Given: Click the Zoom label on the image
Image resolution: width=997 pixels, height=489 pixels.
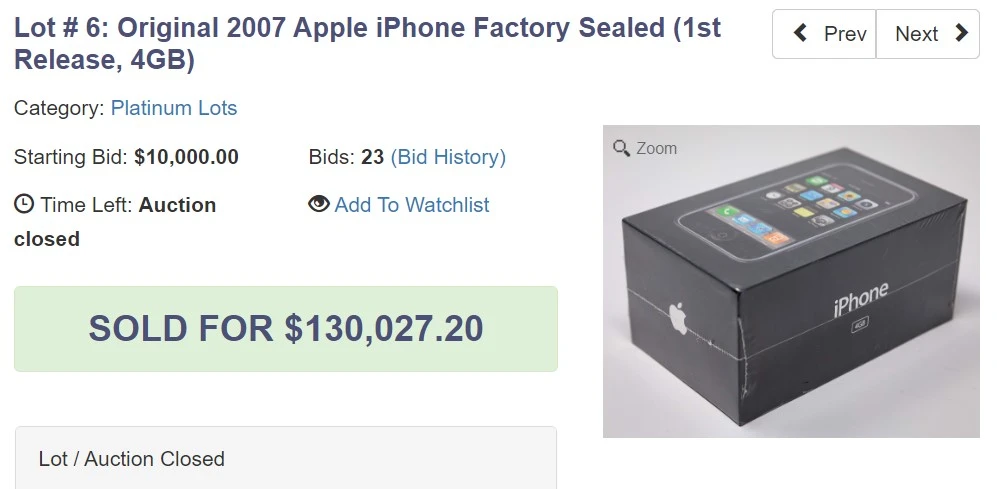Looking at the screenshot, I should pyautogui.click(x=656, y=148).
